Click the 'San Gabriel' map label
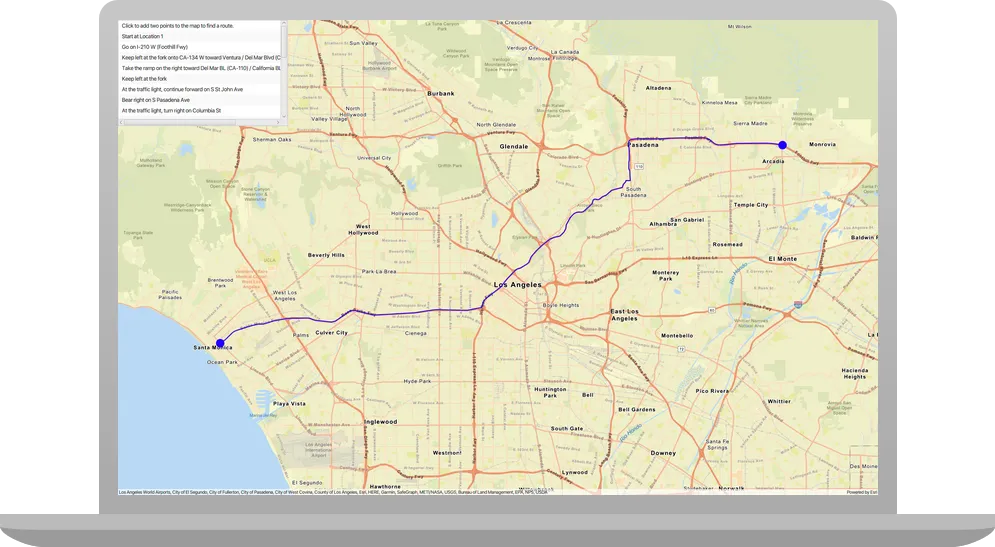The height and width of the screenshot is (547, 995). pos(687,220)
